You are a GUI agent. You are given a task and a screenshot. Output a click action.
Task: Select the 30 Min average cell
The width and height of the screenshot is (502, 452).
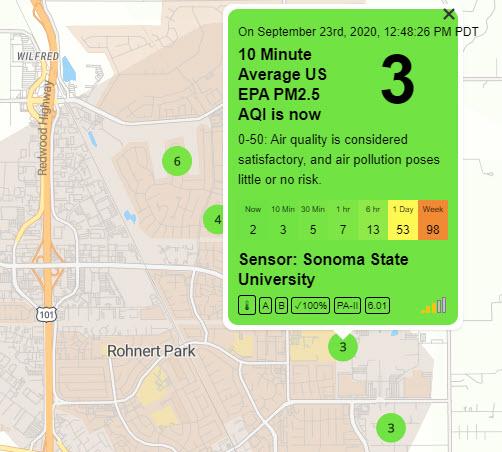coord(313,220)
